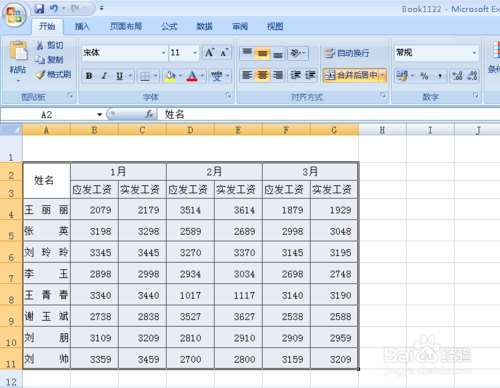Toggle underline formatting

119,76
